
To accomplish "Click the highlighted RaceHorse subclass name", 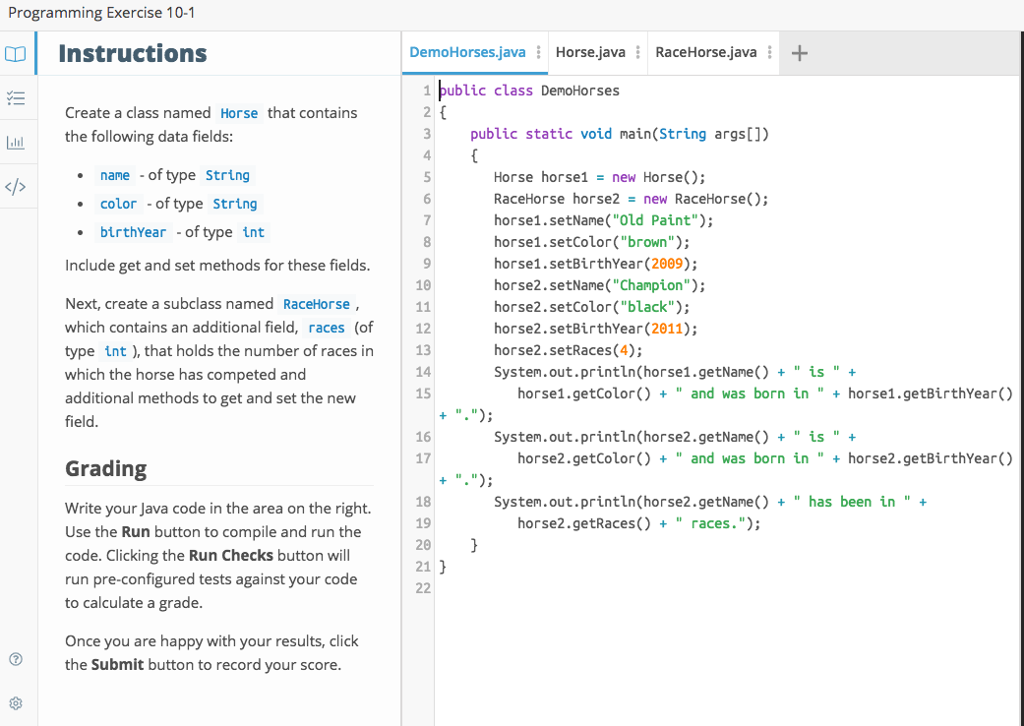I will point(316,304).
